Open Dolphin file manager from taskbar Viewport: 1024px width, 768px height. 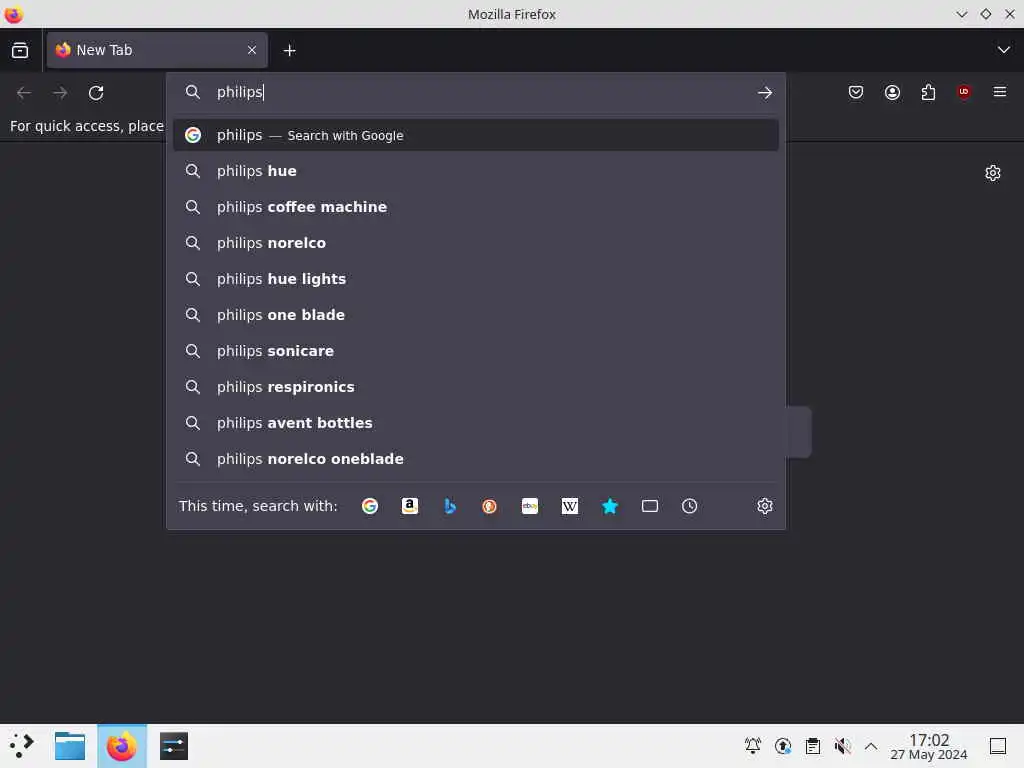[x=70, y=746]
